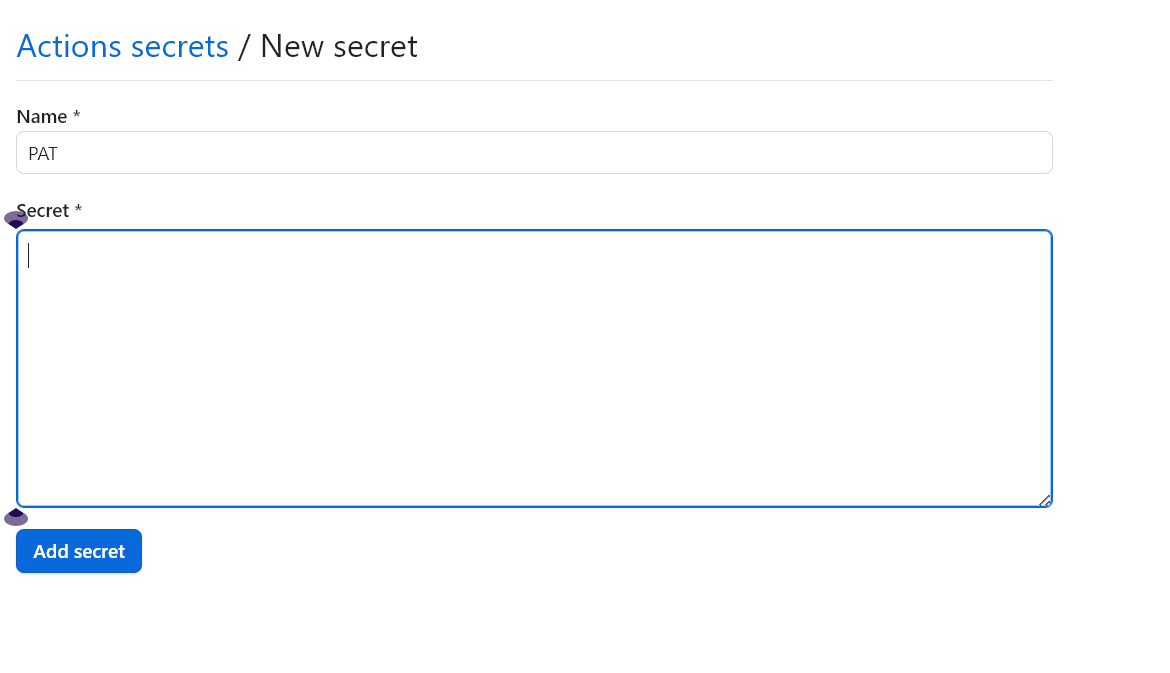This screenshot has width=1170, height=673.
Task: Click the Secret field label
Action: tap(43, 210)
